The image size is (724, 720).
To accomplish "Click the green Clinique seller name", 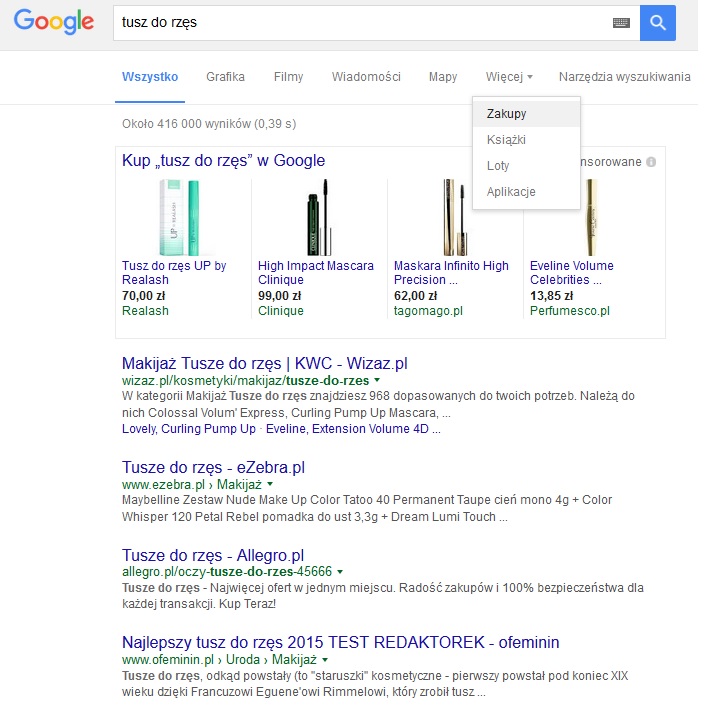I will (x=281, y=311).
